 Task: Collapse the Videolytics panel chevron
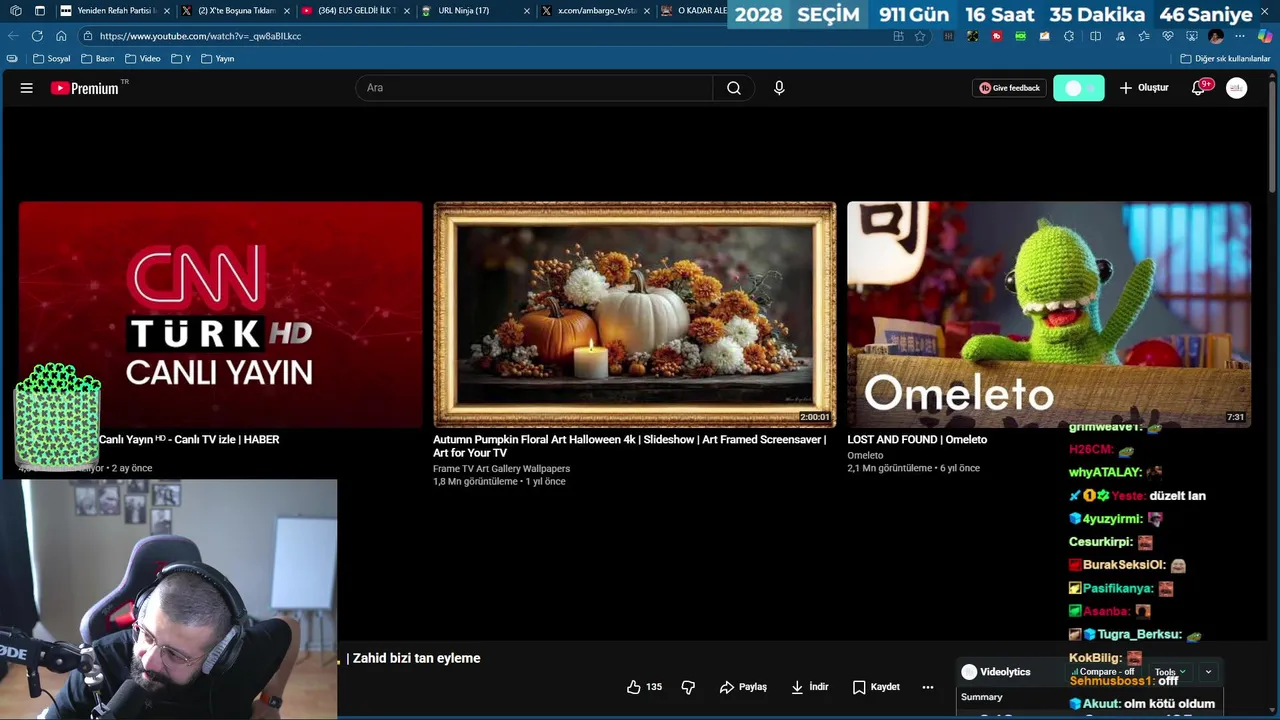(x=1208, y=672)
